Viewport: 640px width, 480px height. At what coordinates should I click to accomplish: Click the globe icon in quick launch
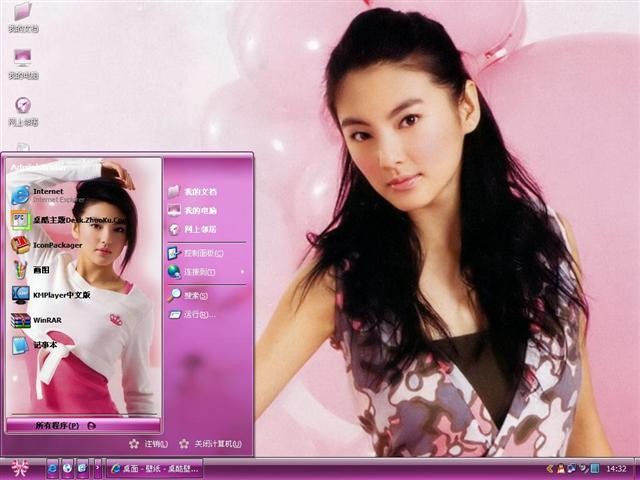[67, 468]
